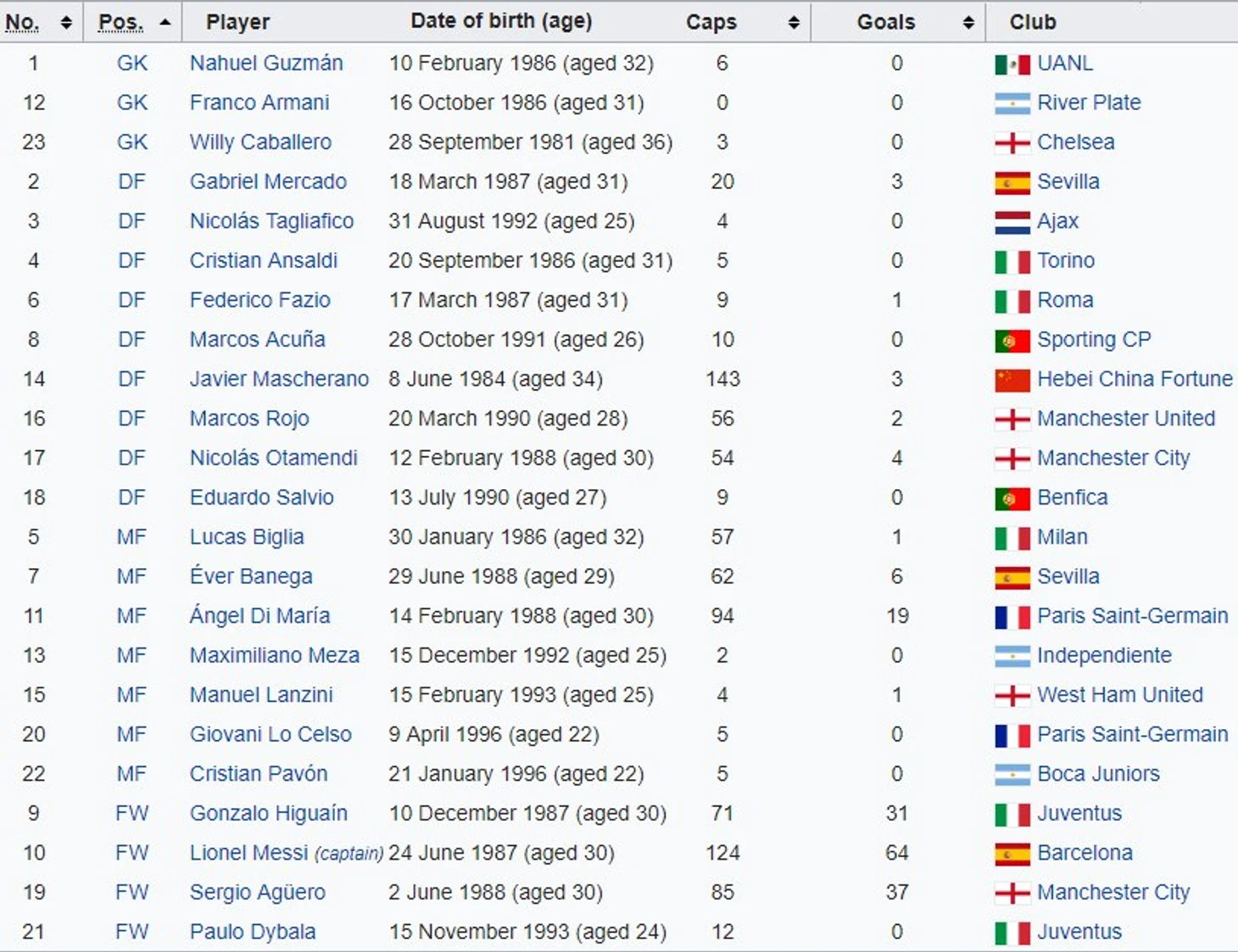Click the Mexico flag next to UANL
Viewport: 1238px width, 952px height.
click(x=1012, y=64)
